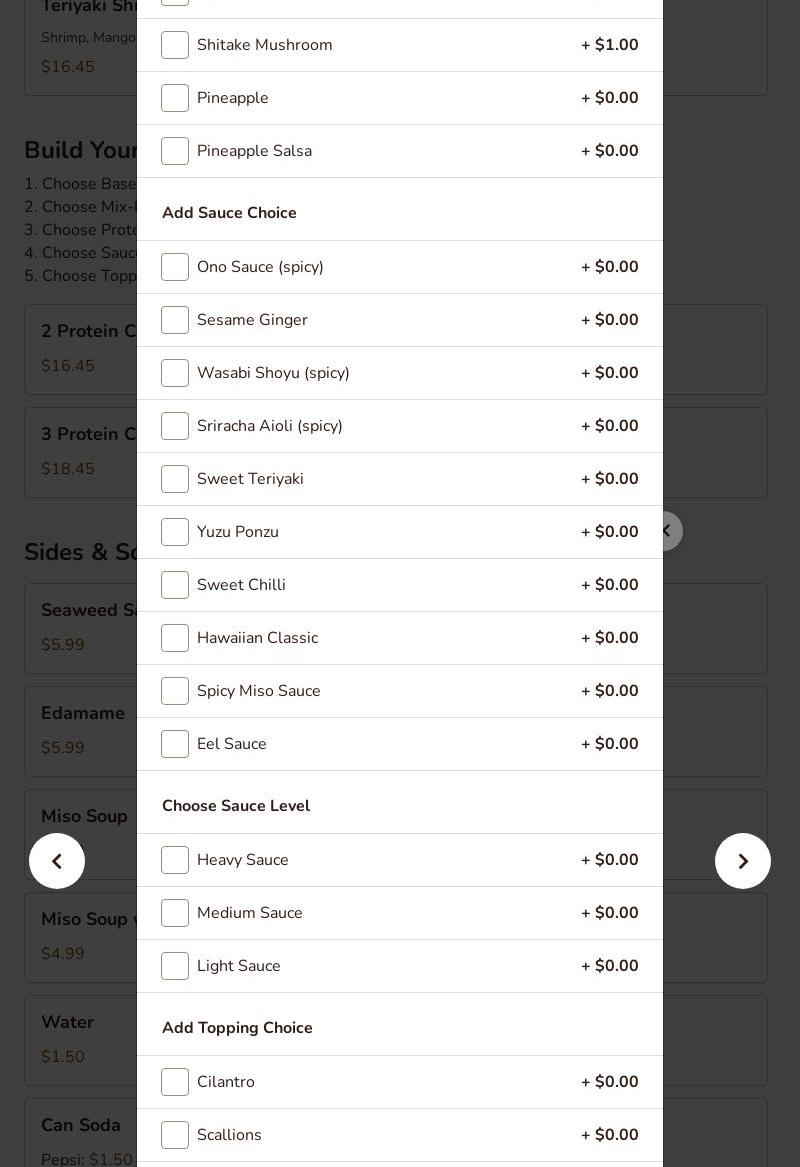Go to the previous item with left arrow

(x=57, y=861)
